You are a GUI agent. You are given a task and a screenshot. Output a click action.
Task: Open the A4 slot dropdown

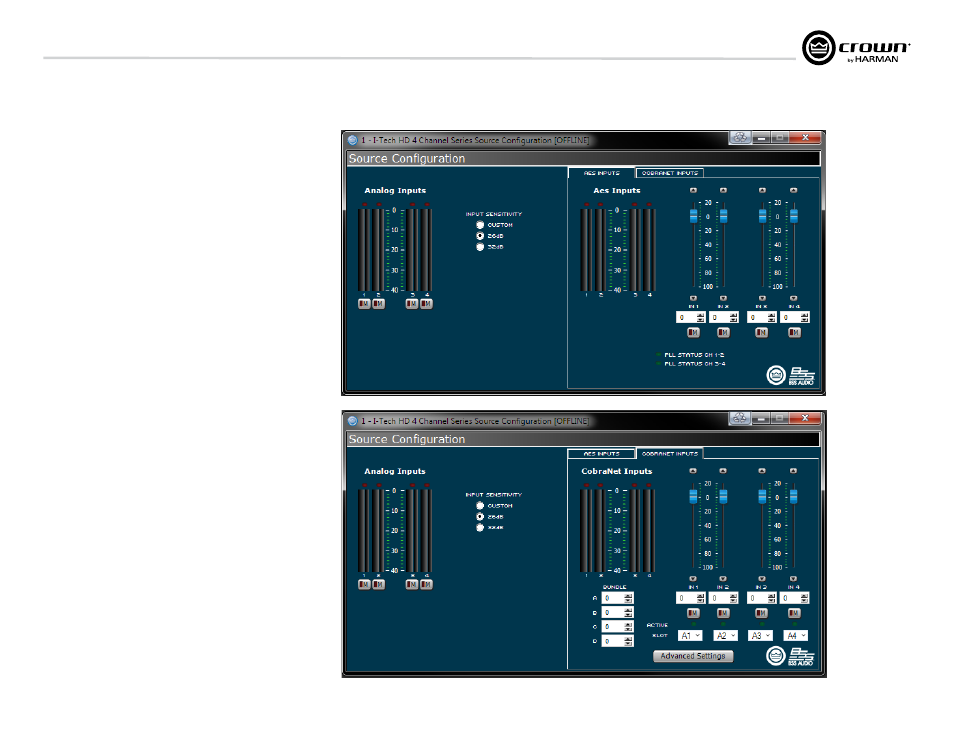coord(796,635)
